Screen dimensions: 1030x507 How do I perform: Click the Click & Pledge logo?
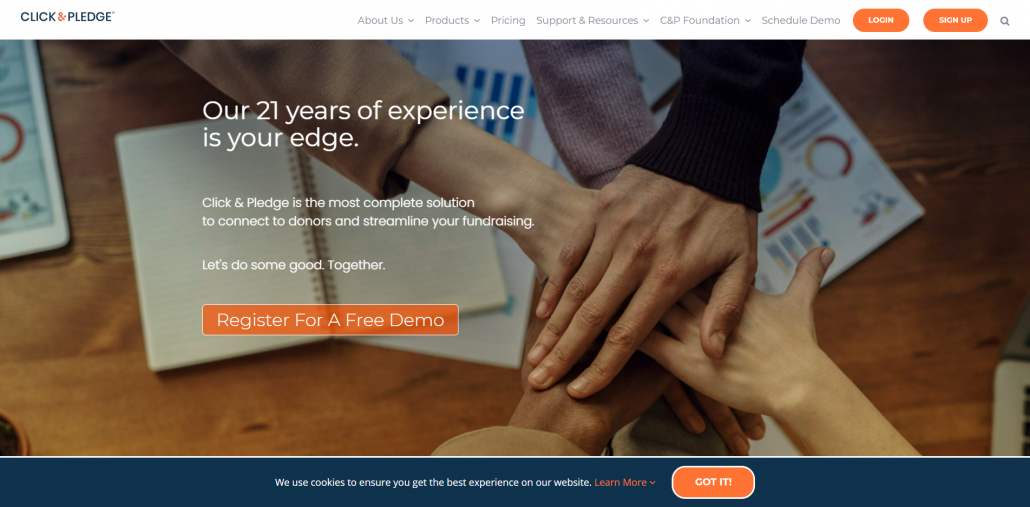[x=67, y=16]
